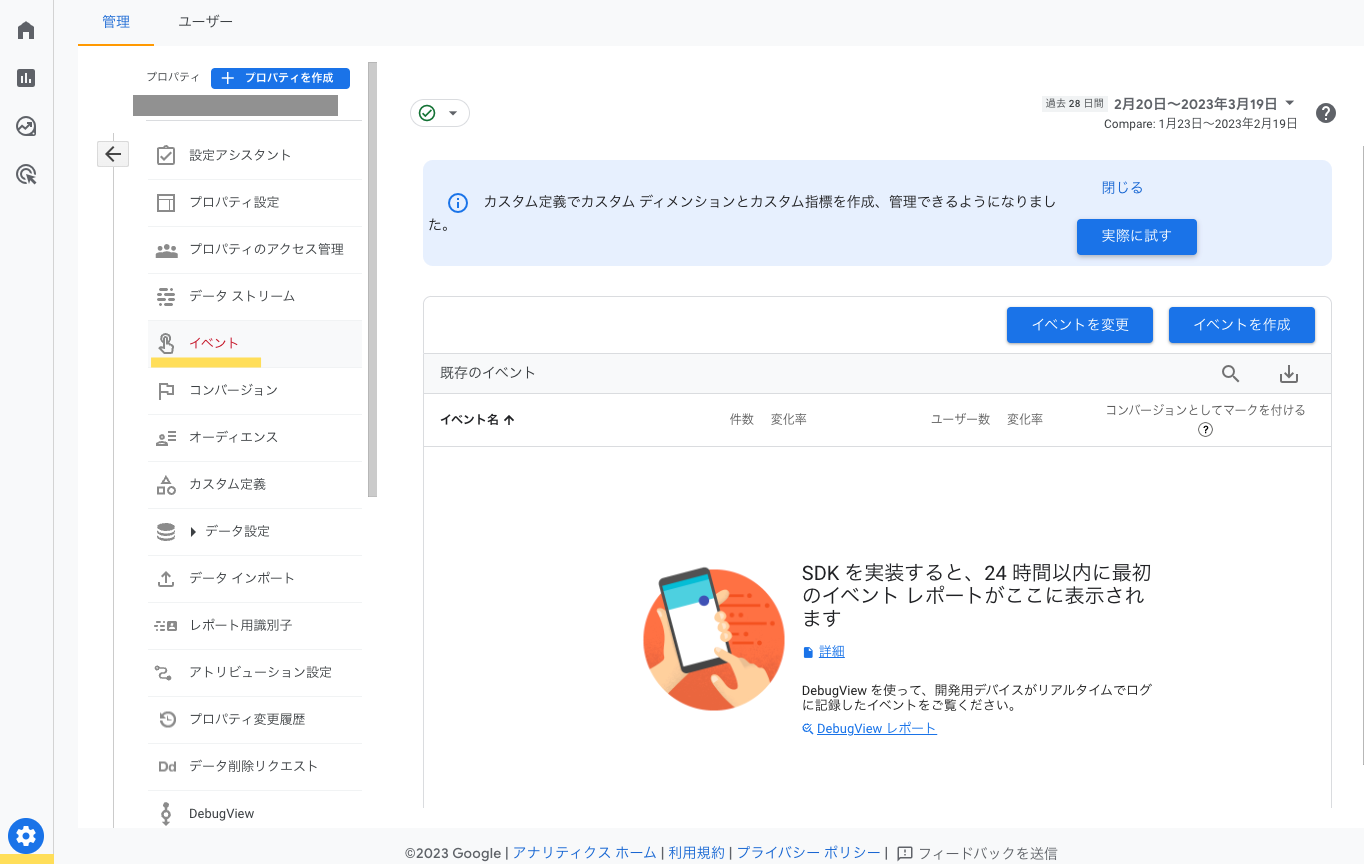Open the Explore icon in left rail

pos(26,126)
